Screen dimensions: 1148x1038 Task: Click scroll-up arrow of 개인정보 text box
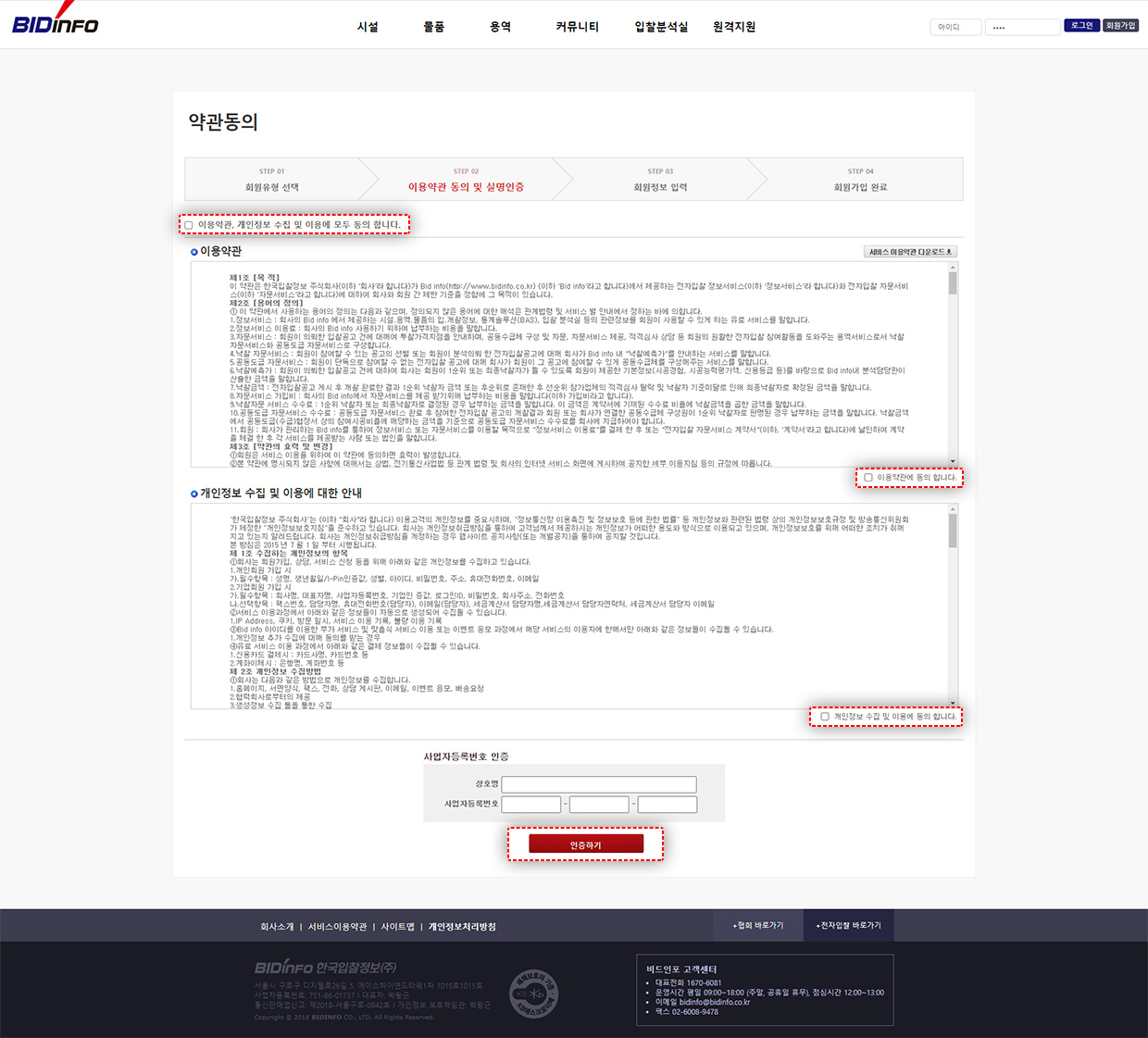(953, 509)
